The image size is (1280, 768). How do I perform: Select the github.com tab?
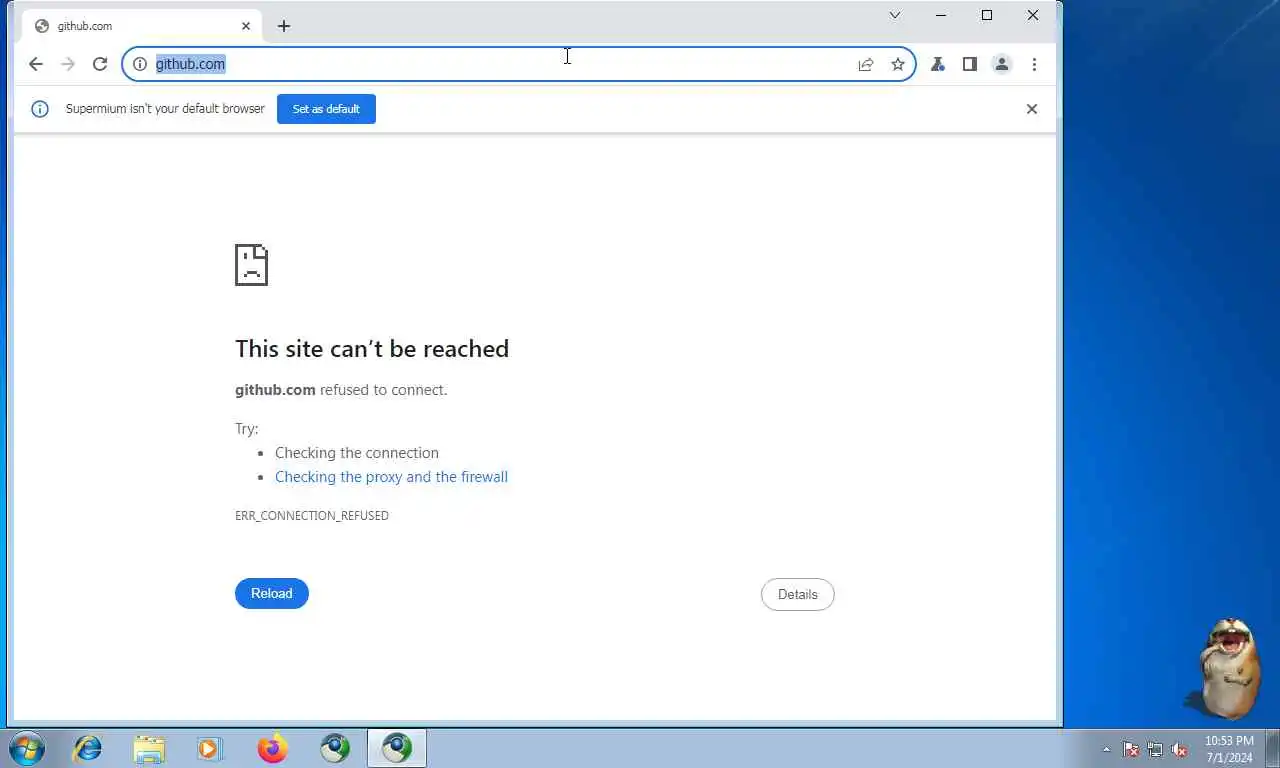[x=142, y=26]
